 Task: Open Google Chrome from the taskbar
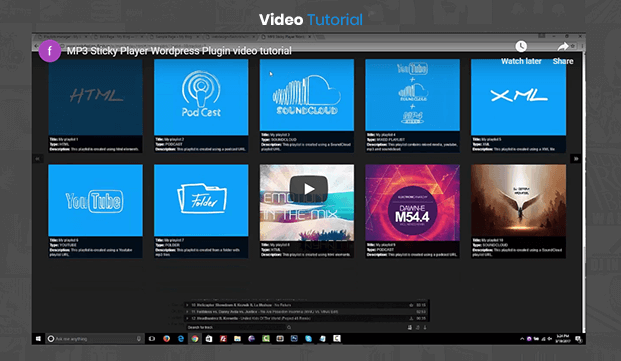coord(195,339)
